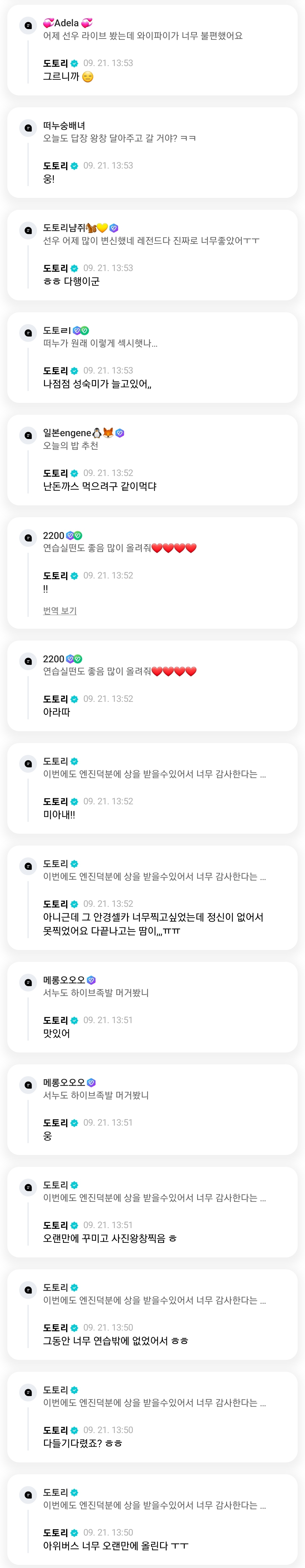This screenshot has width=305, height=1568.
Task: Expand truncated comment above "아위버스 너무 오랜만에" reply
Action: coord(154,1505)
